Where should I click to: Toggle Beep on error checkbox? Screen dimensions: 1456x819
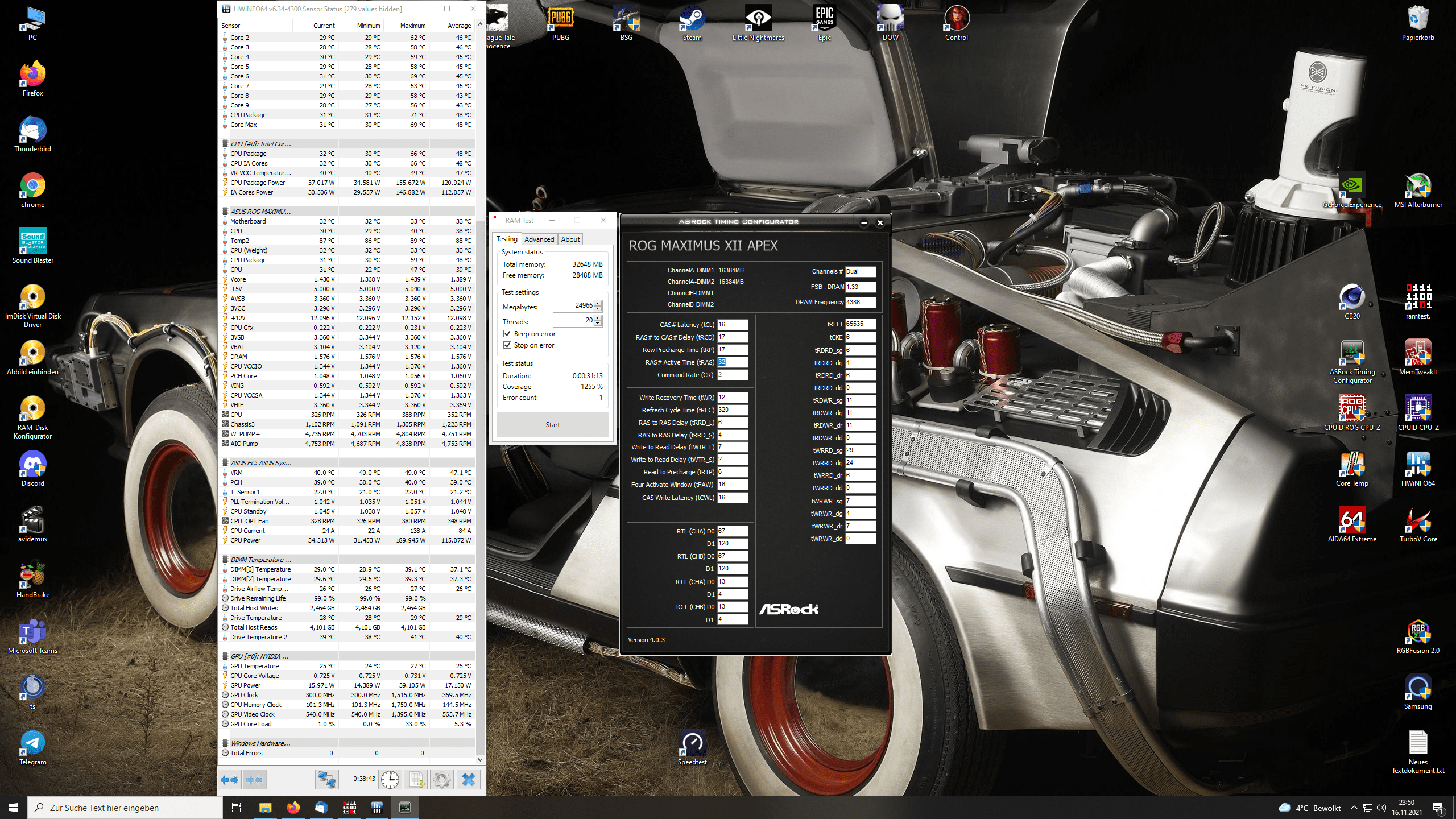507,334
